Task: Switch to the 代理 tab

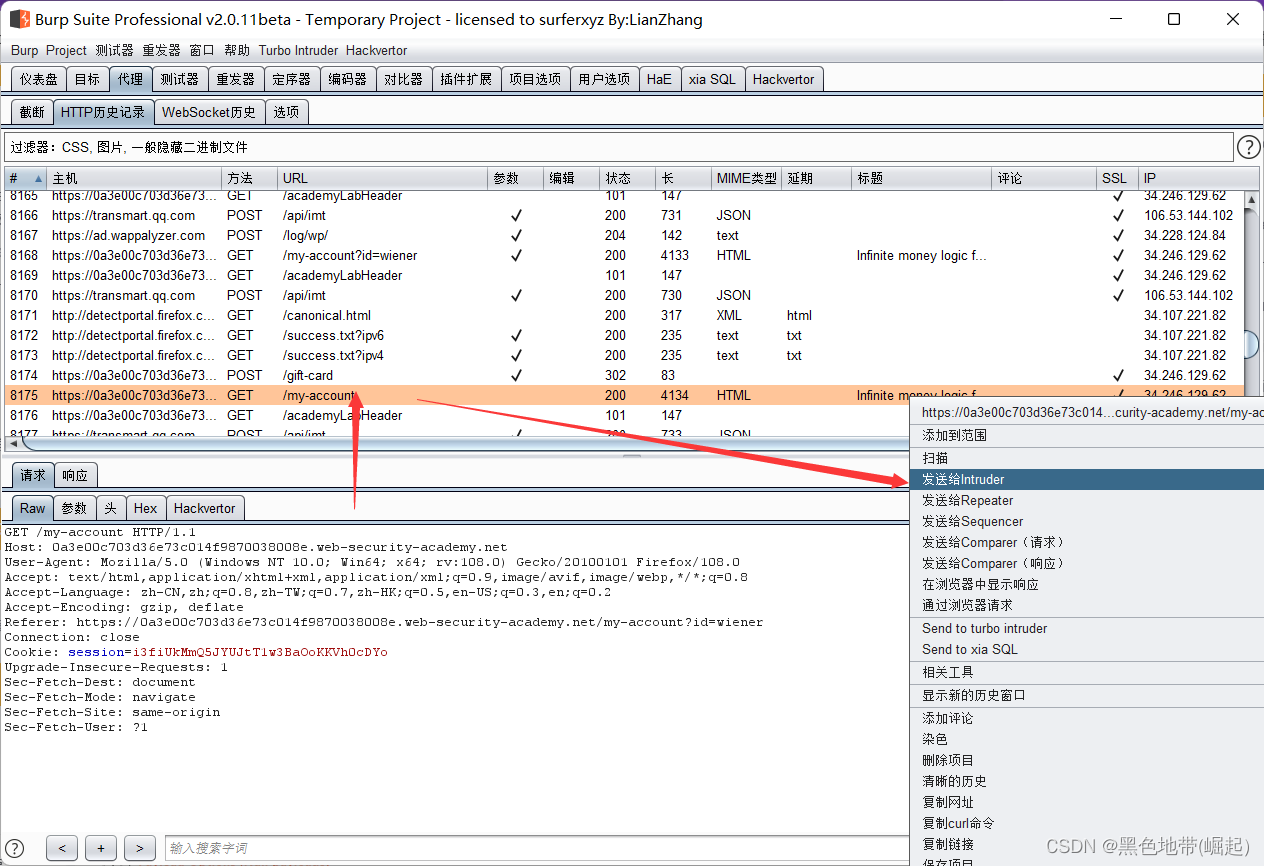Action: click(130, 79)
